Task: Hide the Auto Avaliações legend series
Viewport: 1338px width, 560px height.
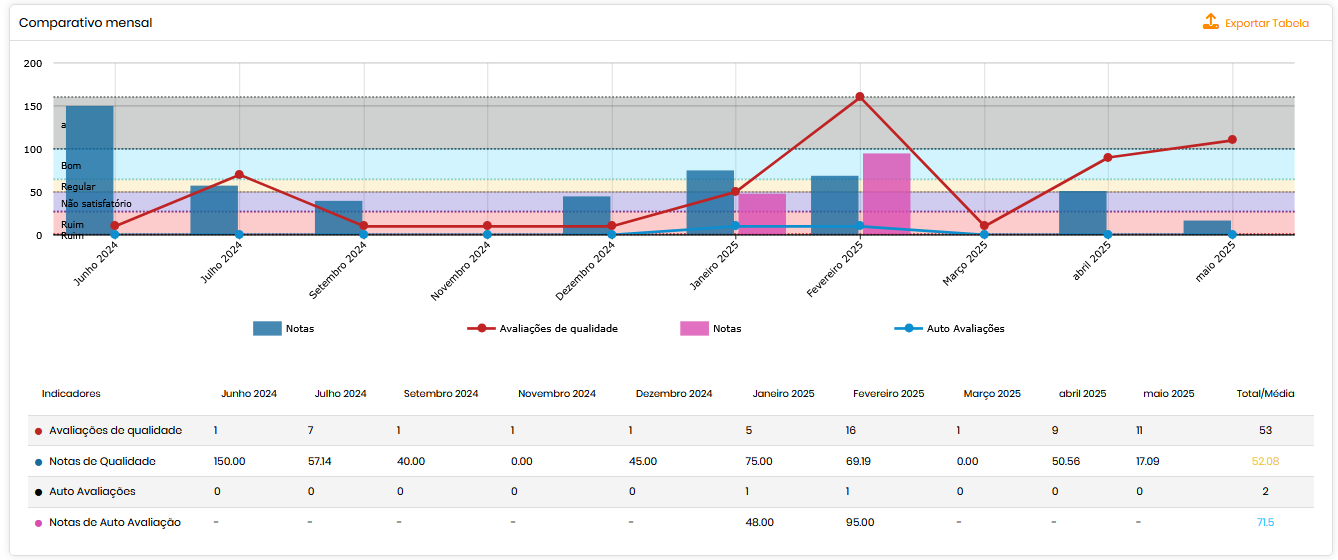Action: [x=965, y=328]
